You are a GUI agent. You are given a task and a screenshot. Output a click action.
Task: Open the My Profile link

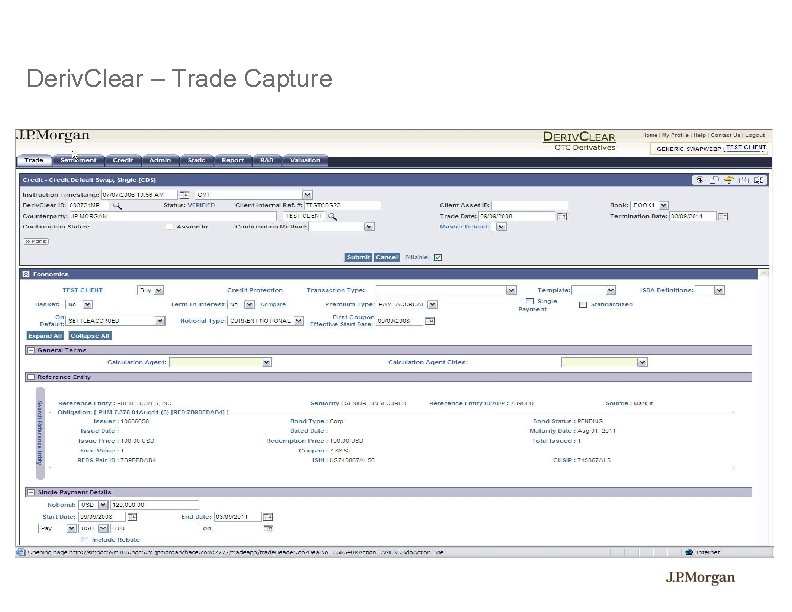pyautogui.click(x=675, y=135)
